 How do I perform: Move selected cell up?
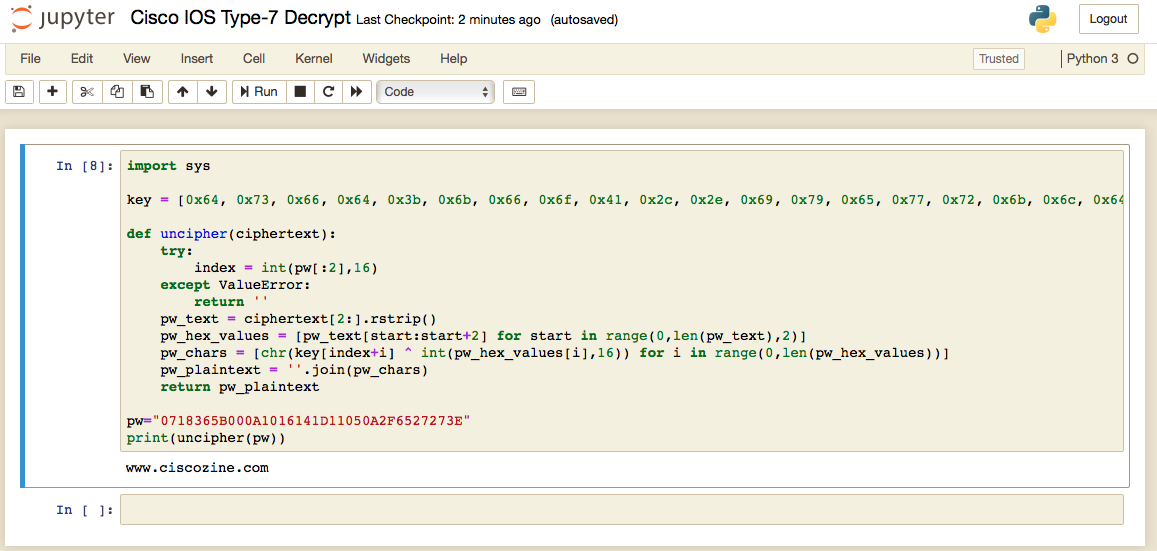[182, 91]
